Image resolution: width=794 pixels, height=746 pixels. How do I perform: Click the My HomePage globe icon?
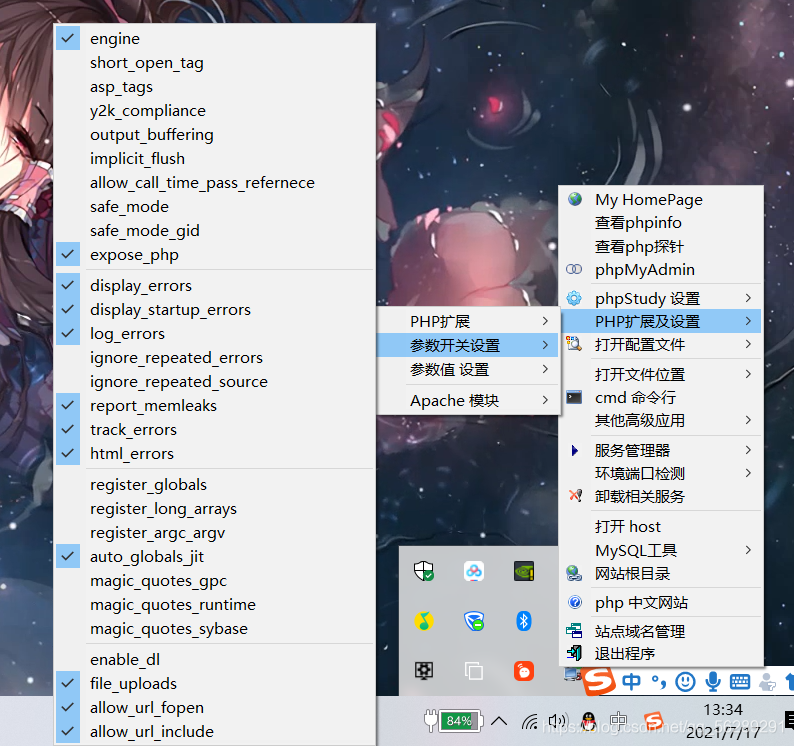click(574, 199)
